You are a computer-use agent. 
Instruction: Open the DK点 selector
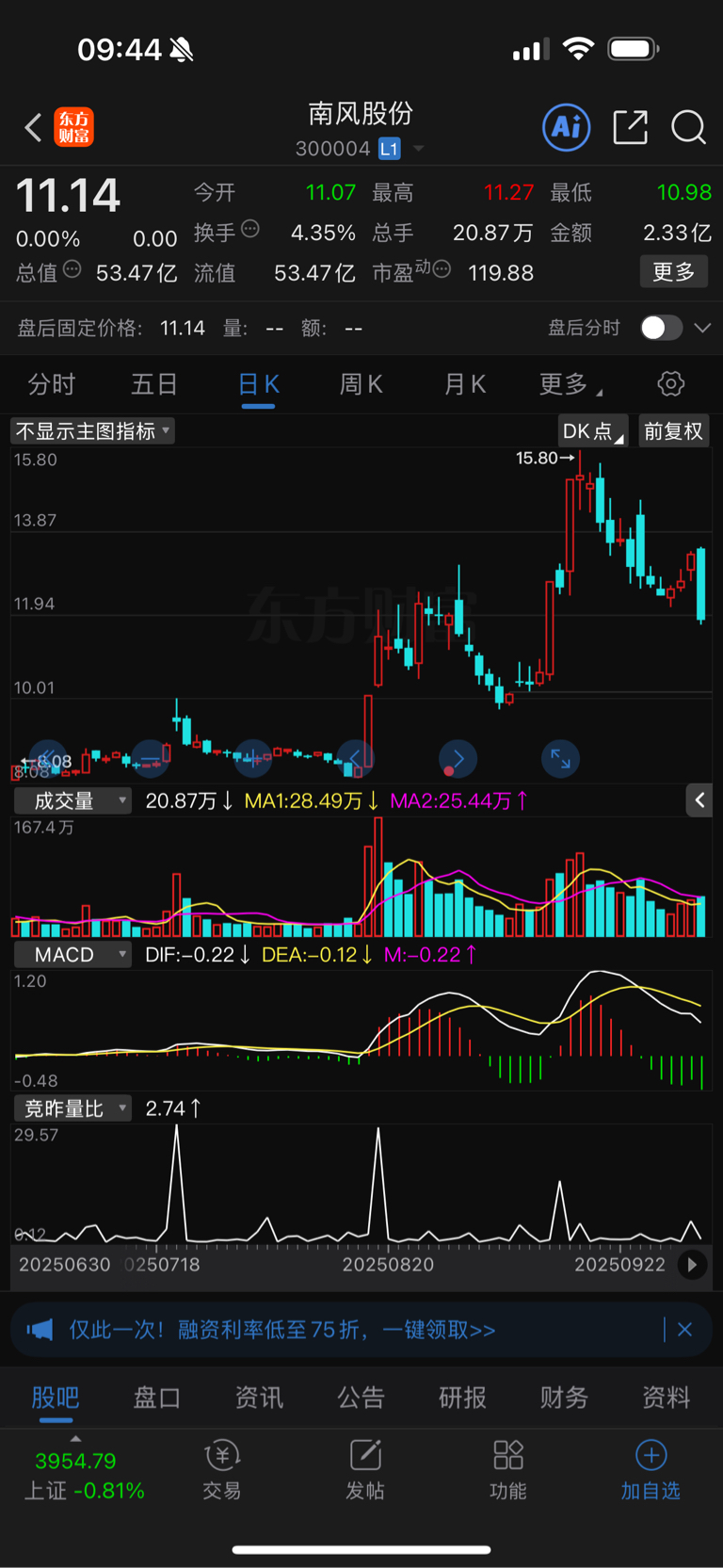tap(592, 431)
